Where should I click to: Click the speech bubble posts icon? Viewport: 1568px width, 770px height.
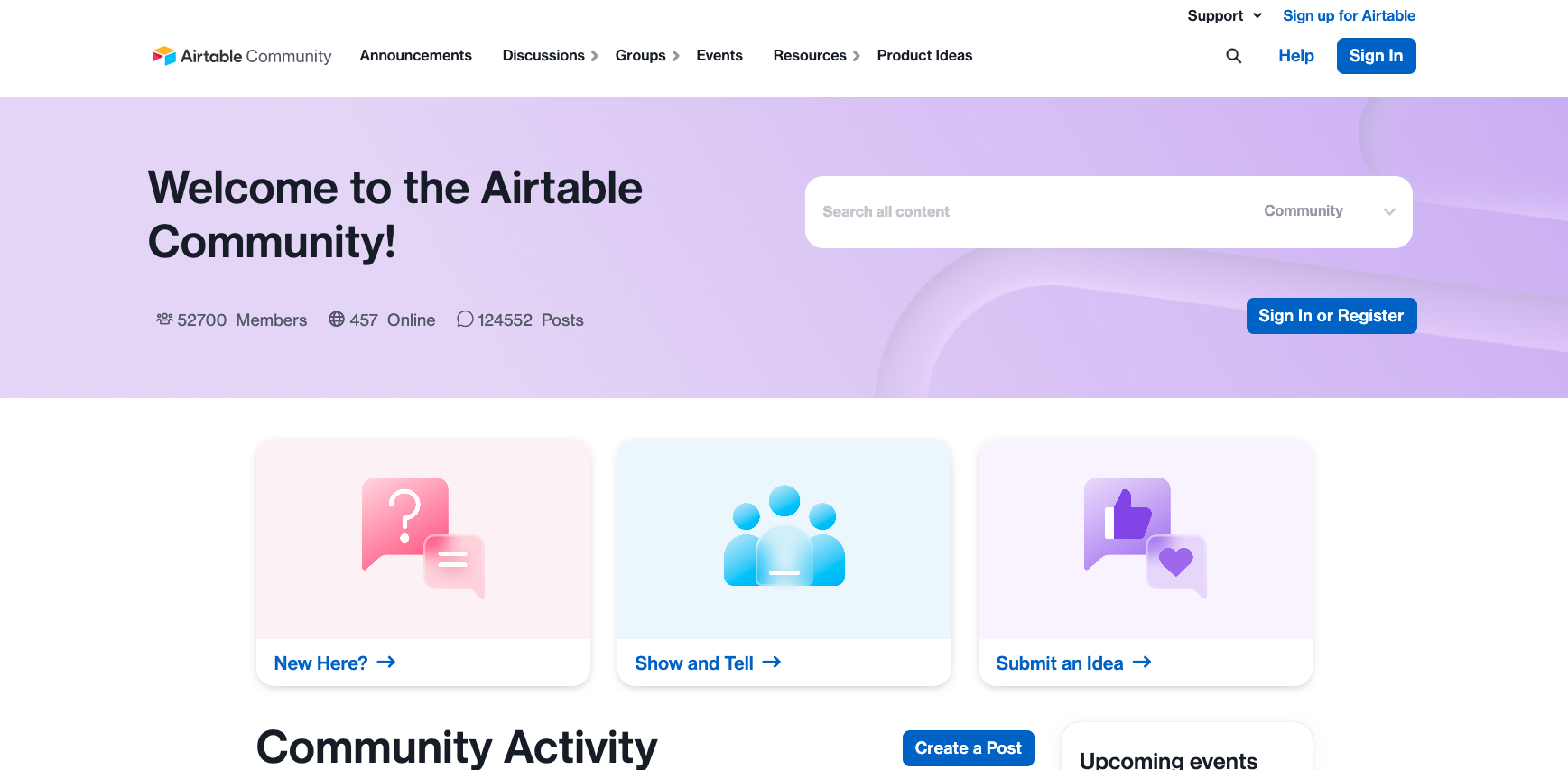(465, 319)
